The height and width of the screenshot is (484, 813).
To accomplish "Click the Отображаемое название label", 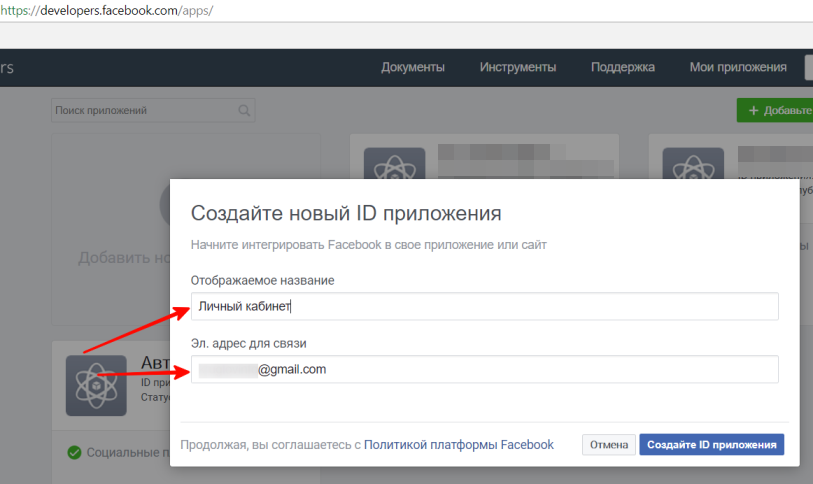I will [x=262, y=281].
